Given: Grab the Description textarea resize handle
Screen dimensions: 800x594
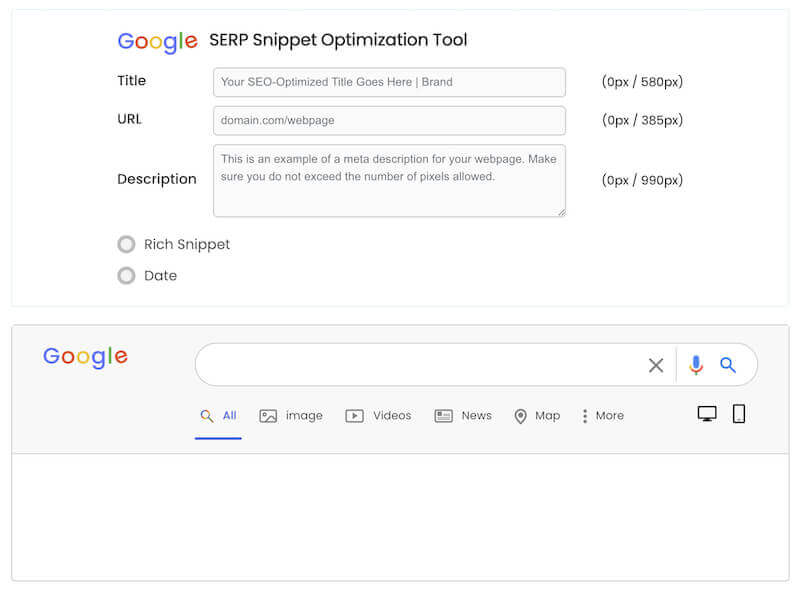Looking at the screenshot, I should tap(561, 212).
